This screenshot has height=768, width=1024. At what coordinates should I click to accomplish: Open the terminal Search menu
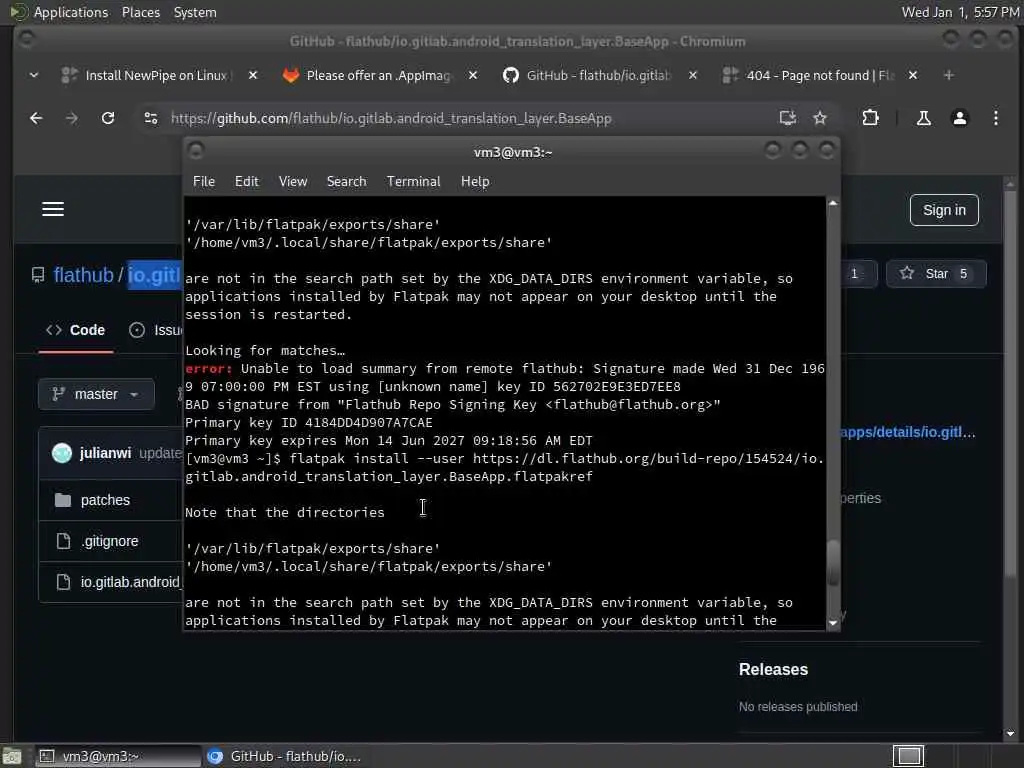pyautogui.click(x=346, y=182)
